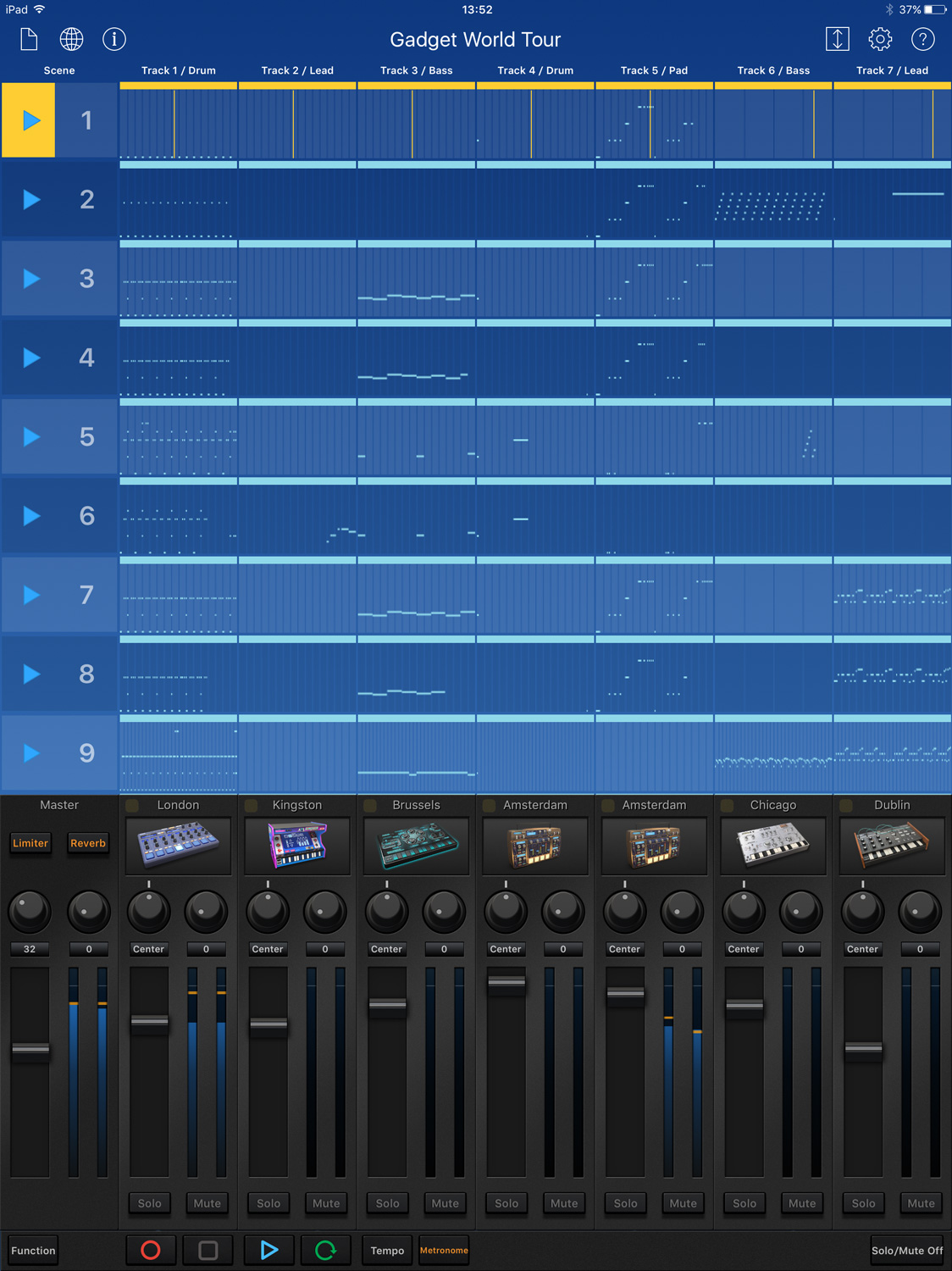Tap the record transport icon
The image size is (952, 1271).
(x=150, y=1250)
